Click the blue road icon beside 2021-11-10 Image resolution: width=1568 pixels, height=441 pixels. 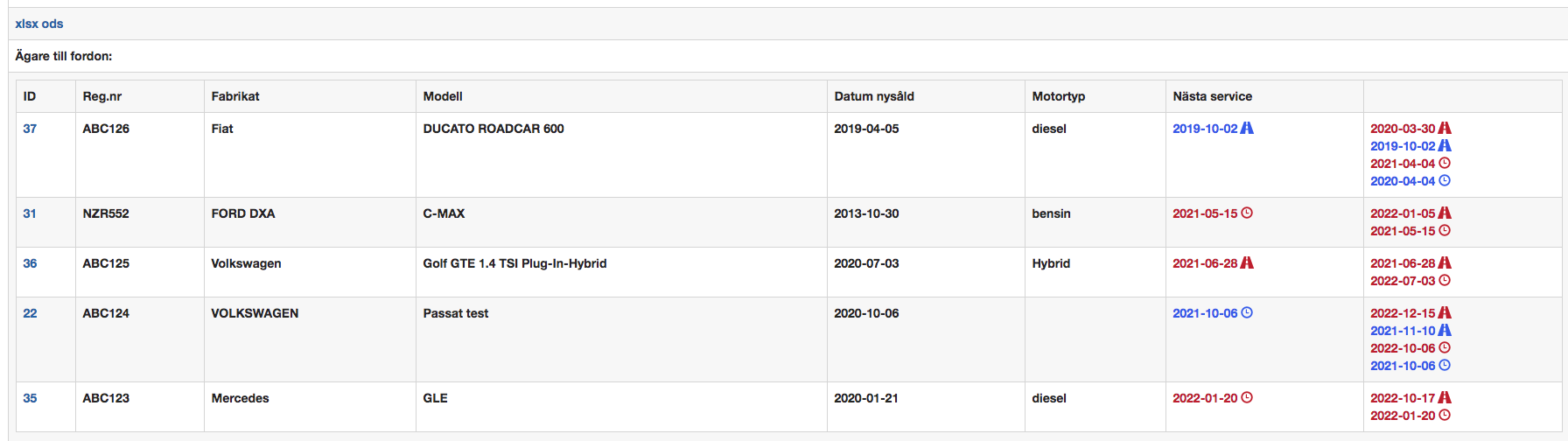coord(1445,330)
